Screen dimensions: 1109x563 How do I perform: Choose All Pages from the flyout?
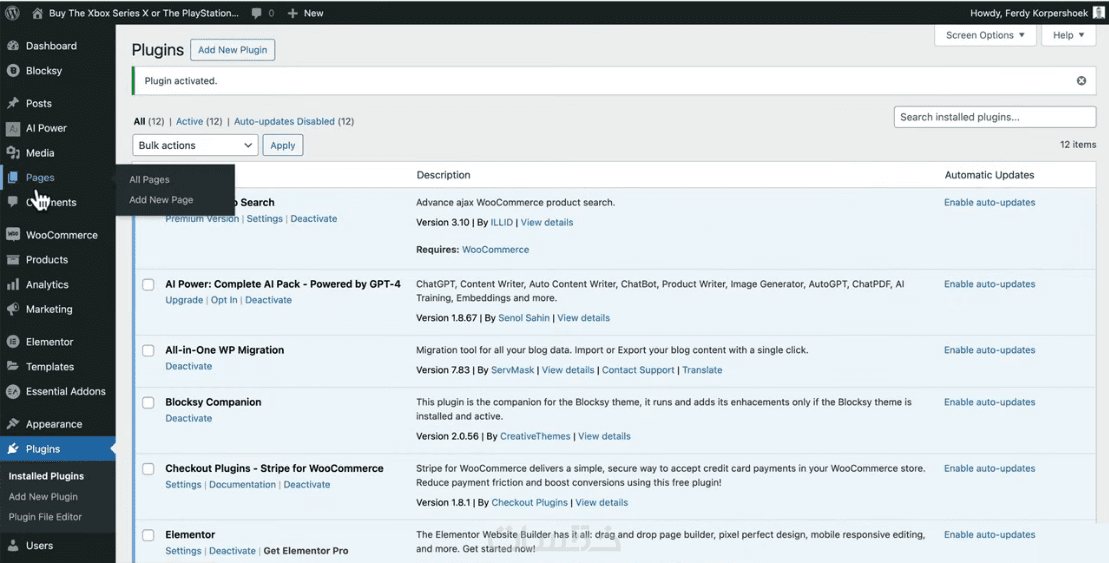tap(149, 180)
